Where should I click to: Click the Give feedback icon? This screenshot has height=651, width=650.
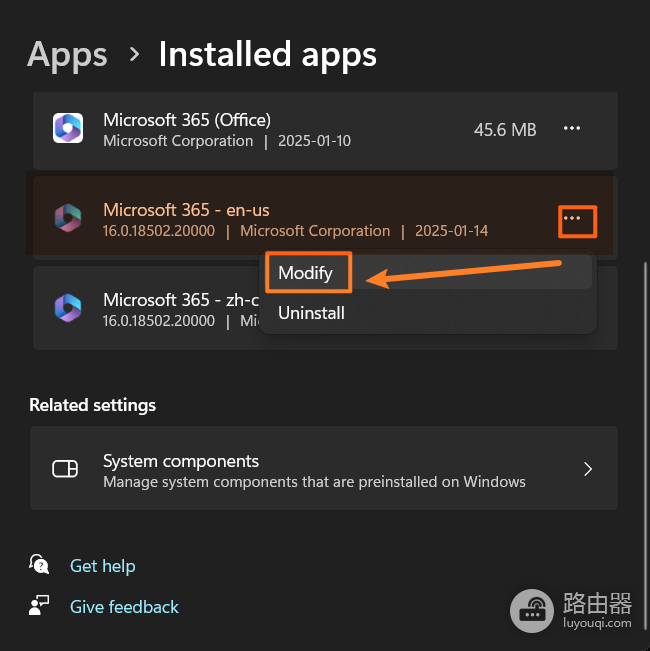click(39, 605)
